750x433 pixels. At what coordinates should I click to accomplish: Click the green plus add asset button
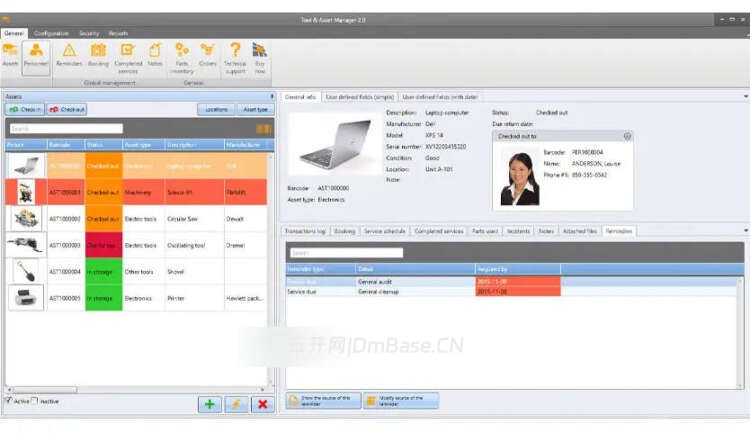click(x=210, y=403)
